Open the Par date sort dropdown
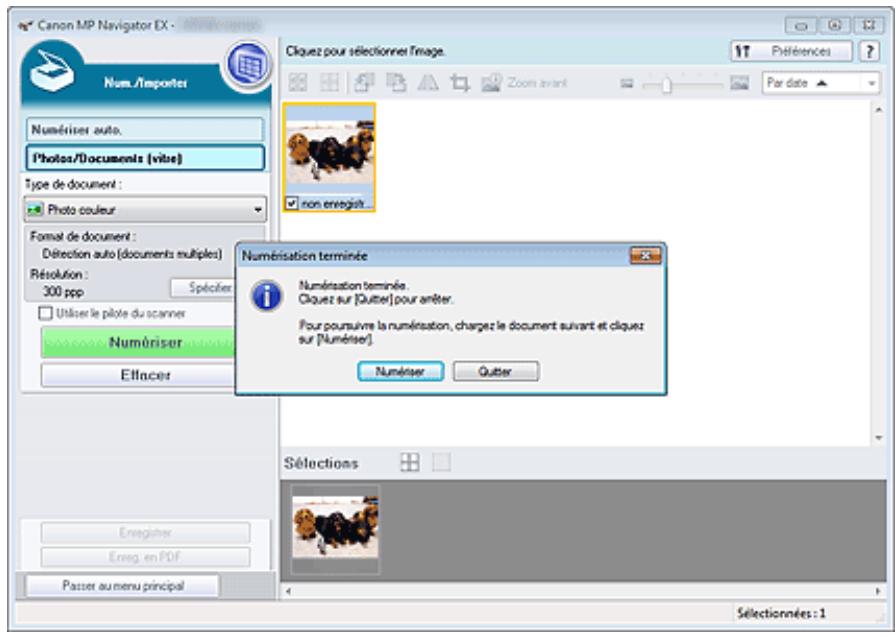The height and width of the screenshot is (637, 895). [x=821, y=83]
